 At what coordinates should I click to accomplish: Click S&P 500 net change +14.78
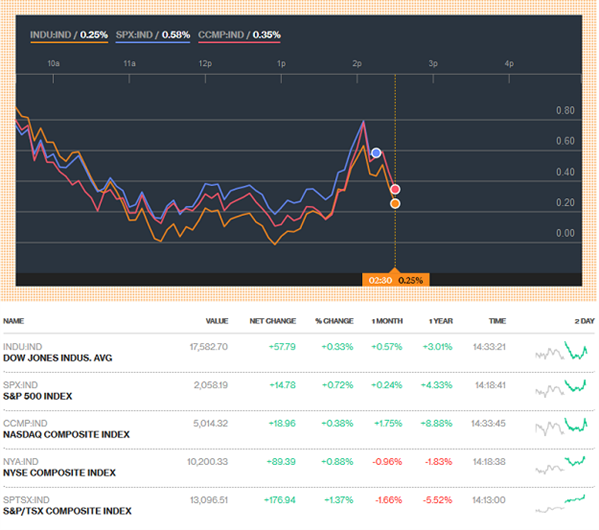pyautogui.click(x=282, y=385)
